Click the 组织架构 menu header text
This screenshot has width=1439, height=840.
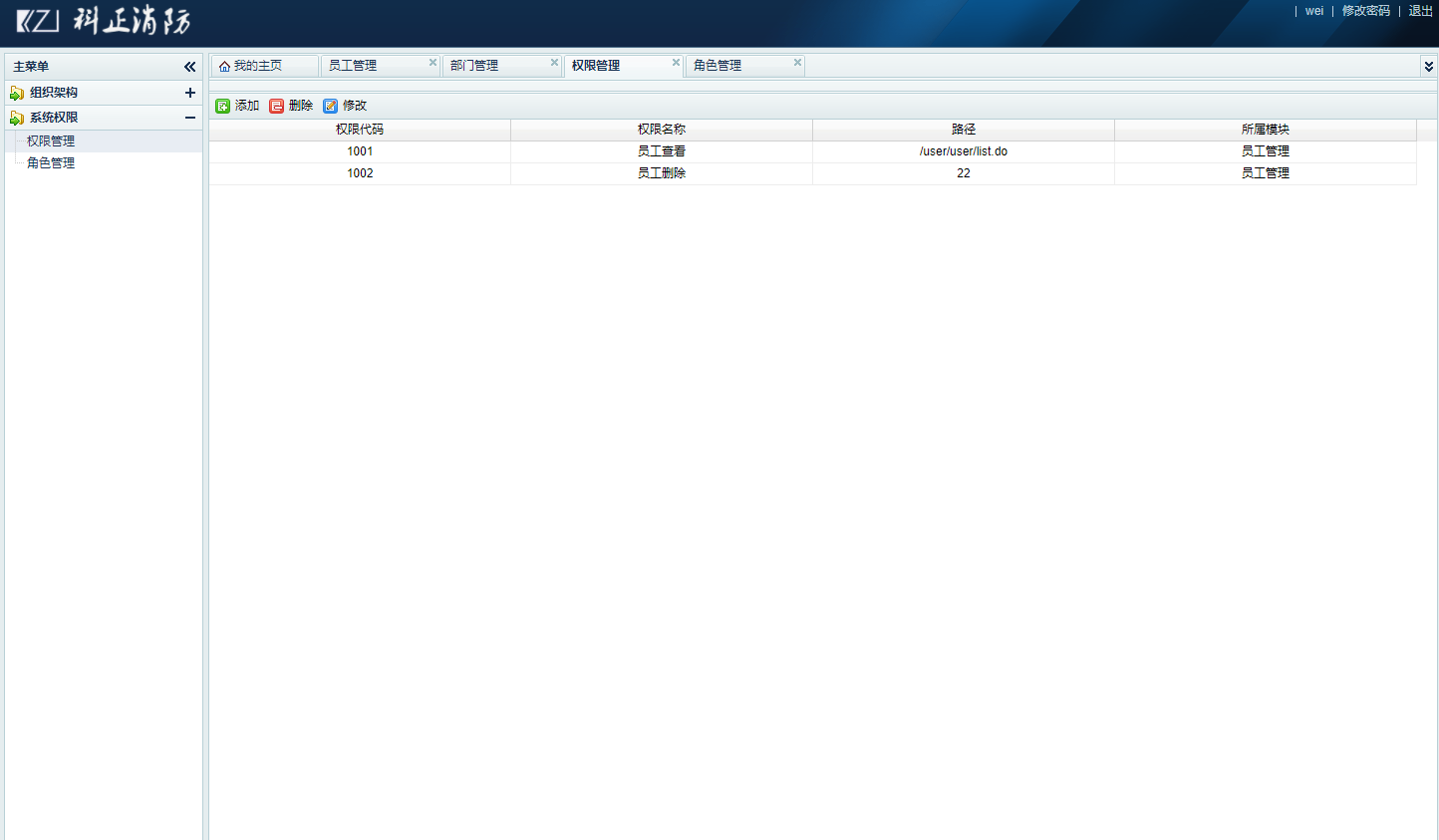pos(54,93)
